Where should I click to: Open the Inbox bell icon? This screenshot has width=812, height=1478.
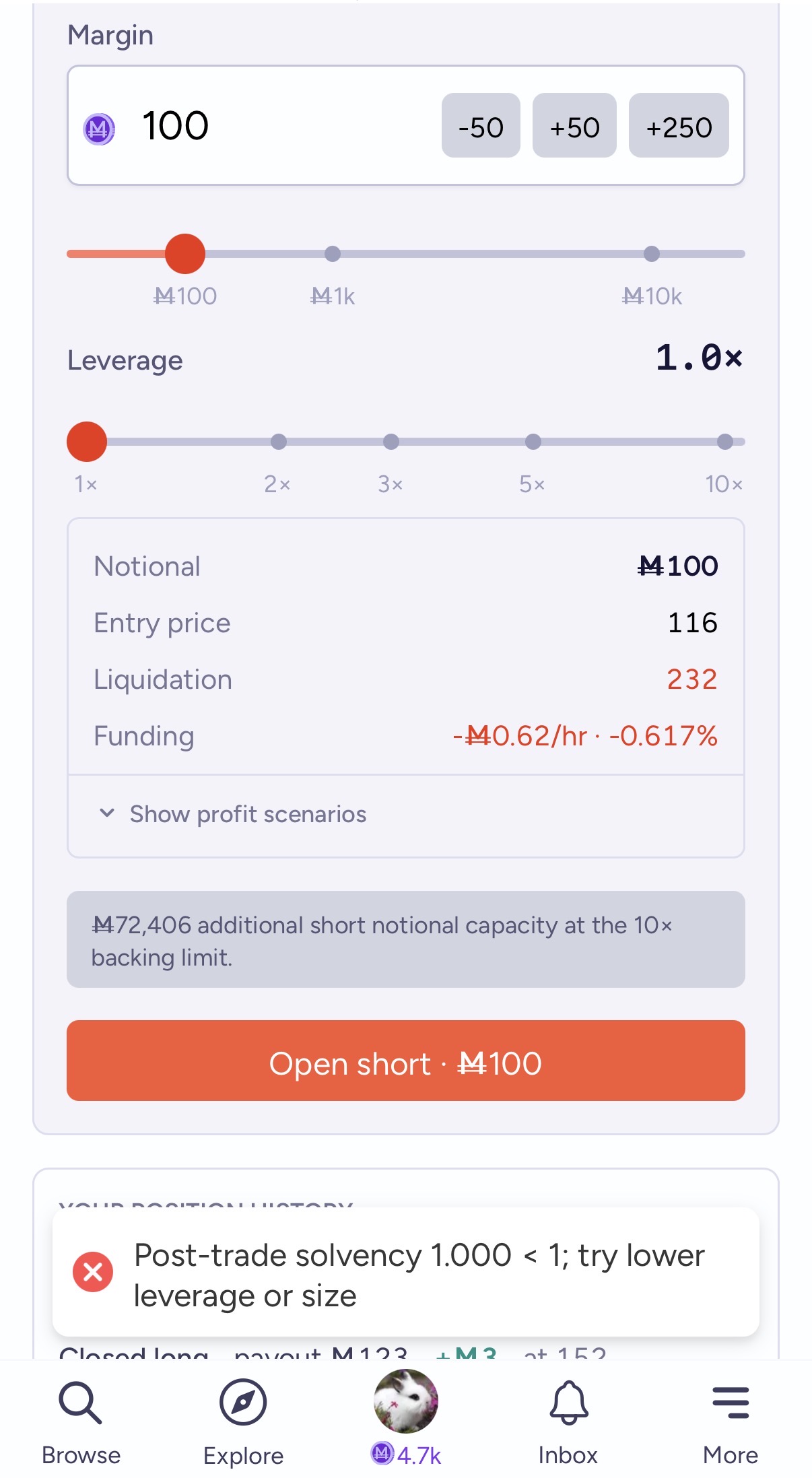pyautogui.click(x=569, y=1403)
